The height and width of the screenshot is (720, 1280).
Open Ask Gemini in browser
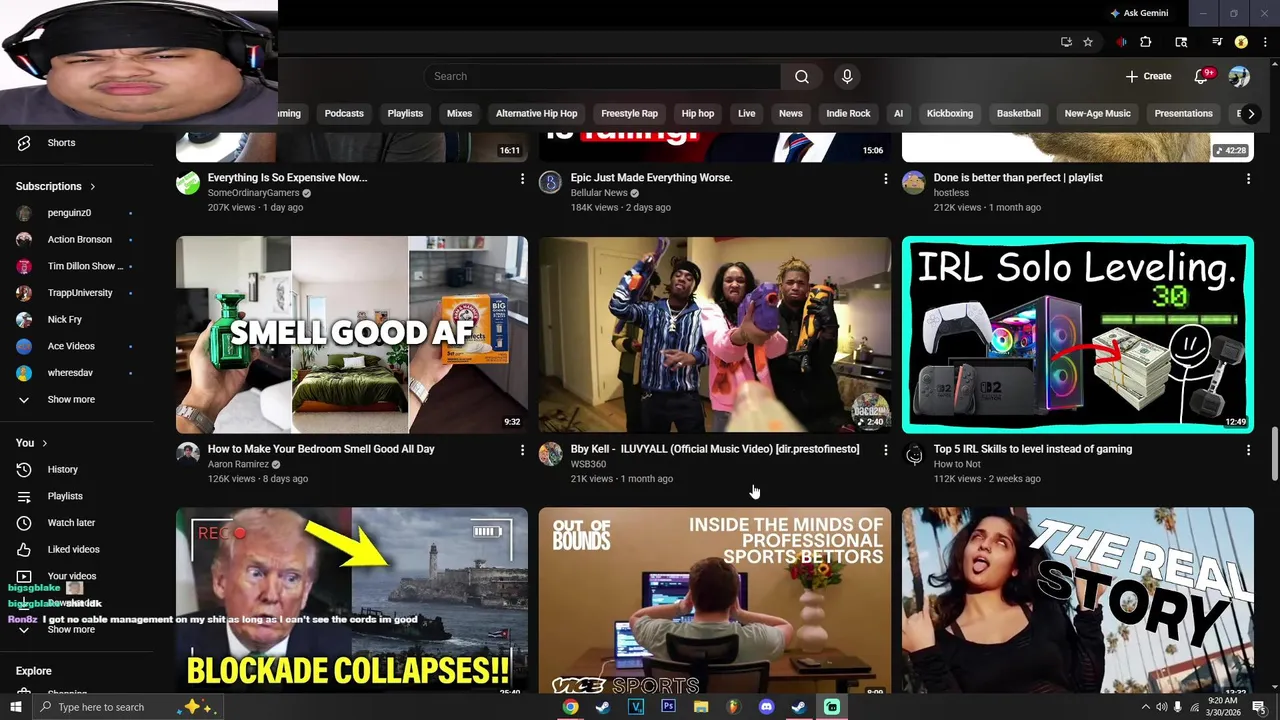click(1139, 13)
